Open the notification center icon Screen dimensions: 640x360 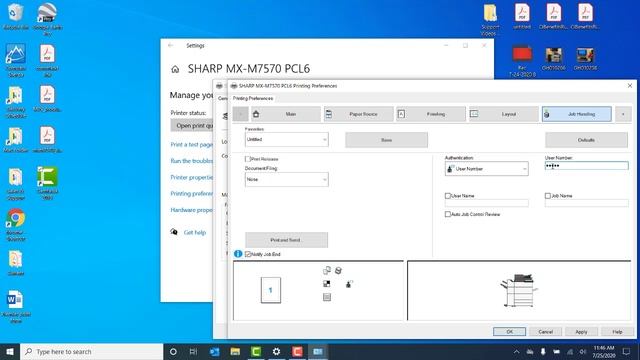click(627, 351)
